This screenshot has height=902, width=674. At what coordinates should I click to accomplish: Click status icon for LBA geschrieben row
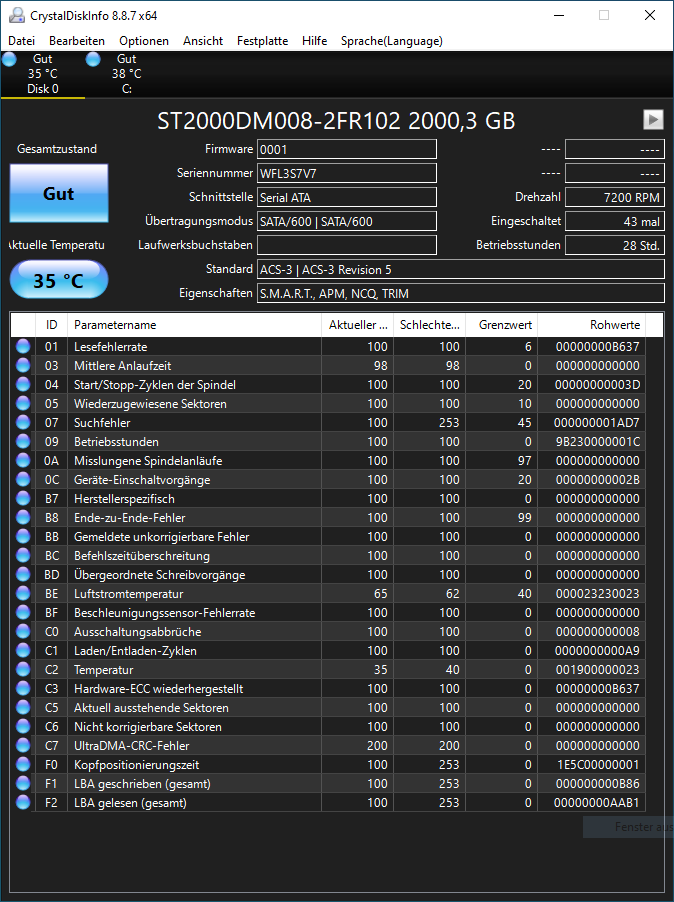pyautogui.click(x=23, y=783)
